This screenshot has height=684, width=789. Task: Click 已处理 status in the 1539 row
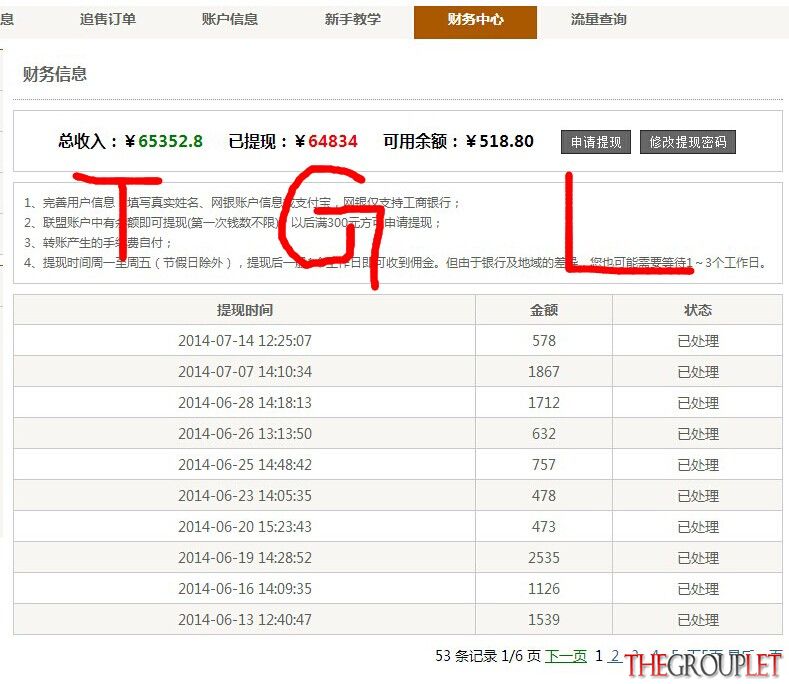[x=698, y=620]
